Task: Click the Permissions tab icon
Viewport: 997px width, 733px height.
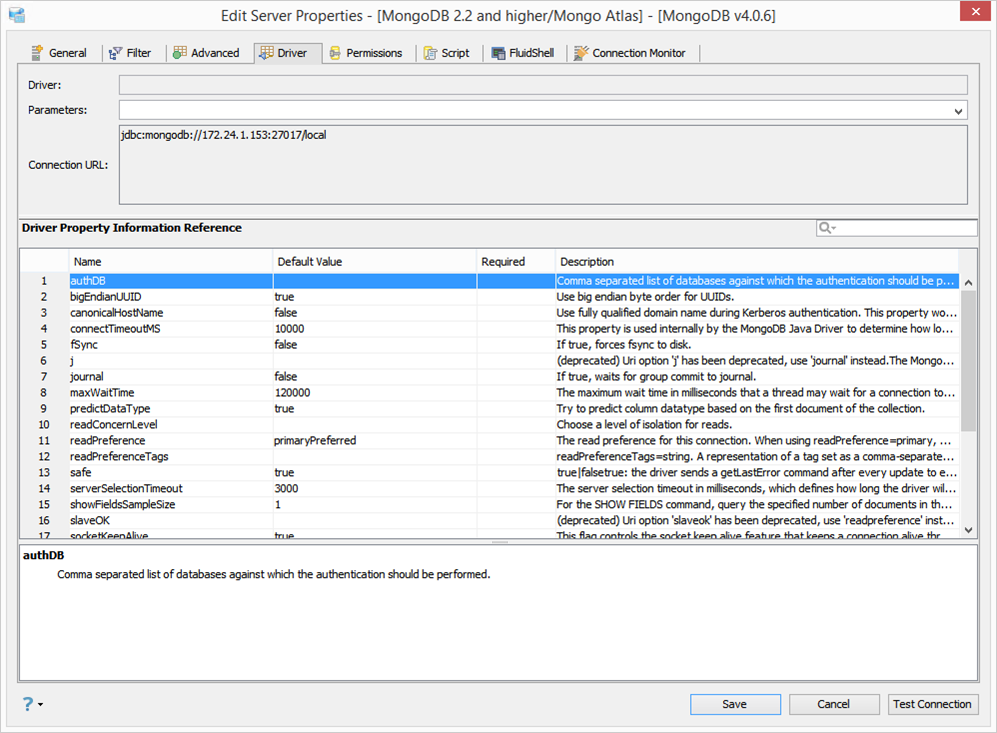Action: pyautogui.click(x=335, y=53)
